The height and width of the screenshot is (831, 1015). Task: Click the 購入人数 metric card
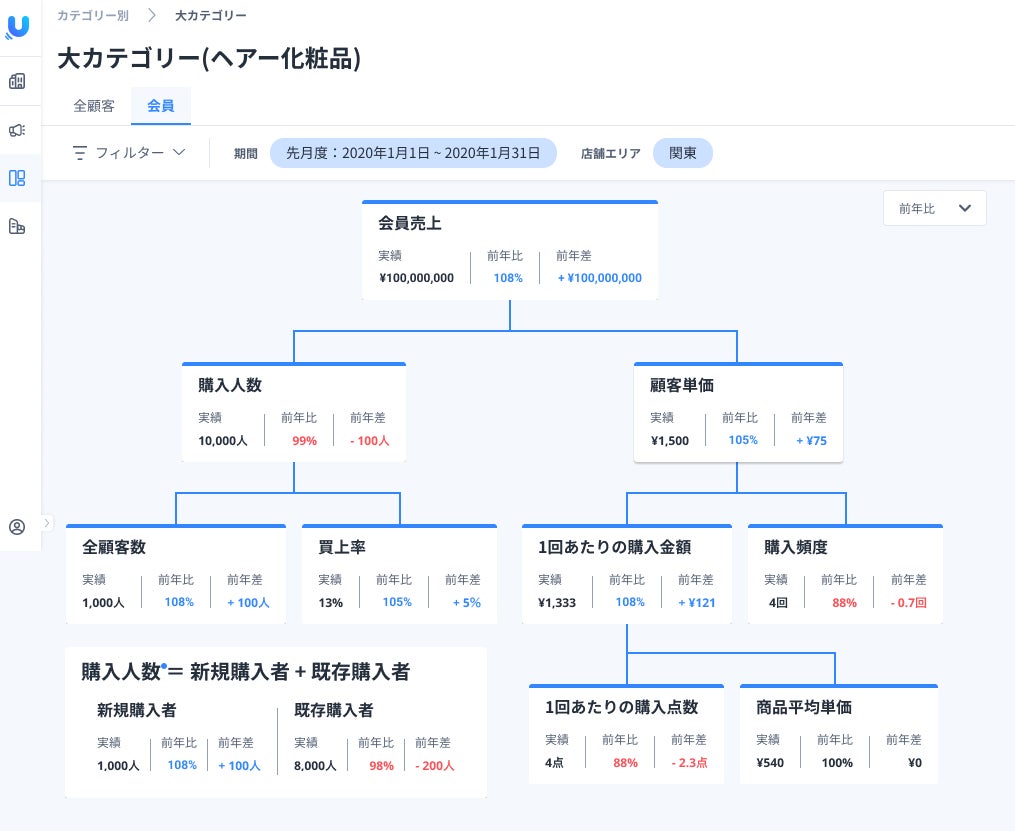293,411
